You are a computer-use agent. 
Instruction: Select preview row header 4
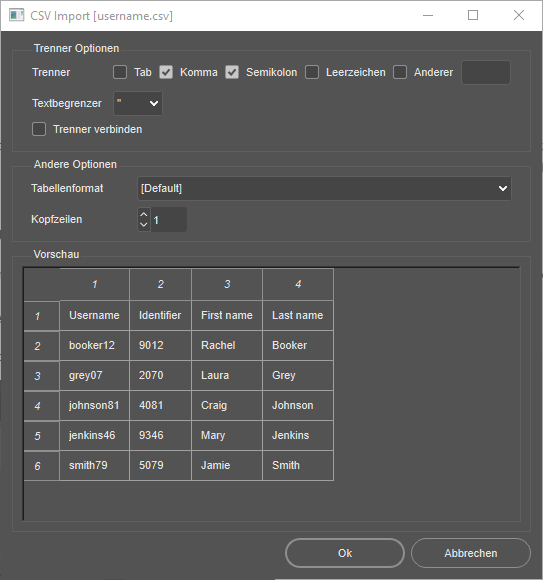[x=41, y=406]
